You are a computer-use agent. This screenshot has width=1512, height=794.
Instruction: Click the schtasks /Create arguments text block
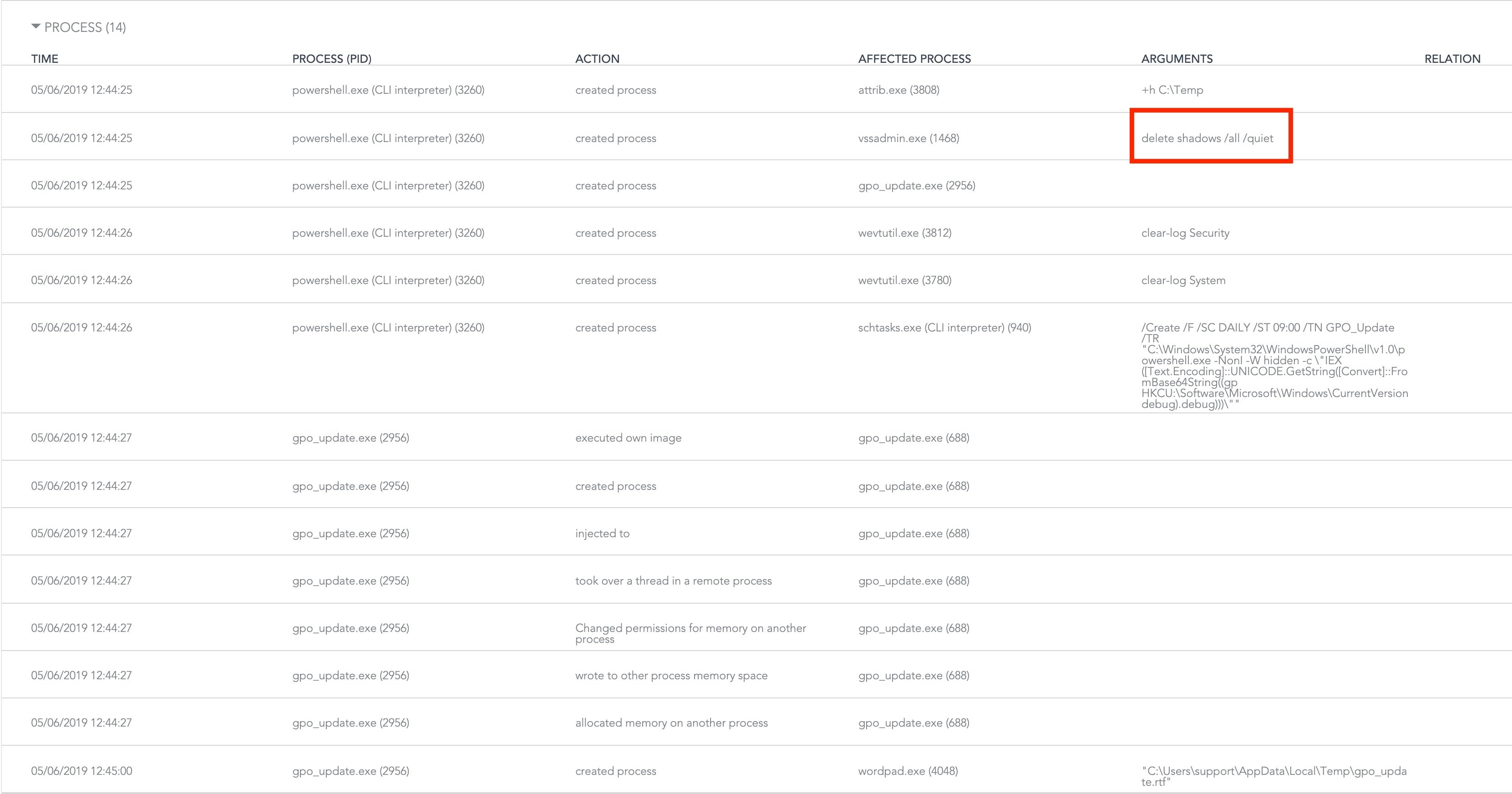tap(1273, 365)
